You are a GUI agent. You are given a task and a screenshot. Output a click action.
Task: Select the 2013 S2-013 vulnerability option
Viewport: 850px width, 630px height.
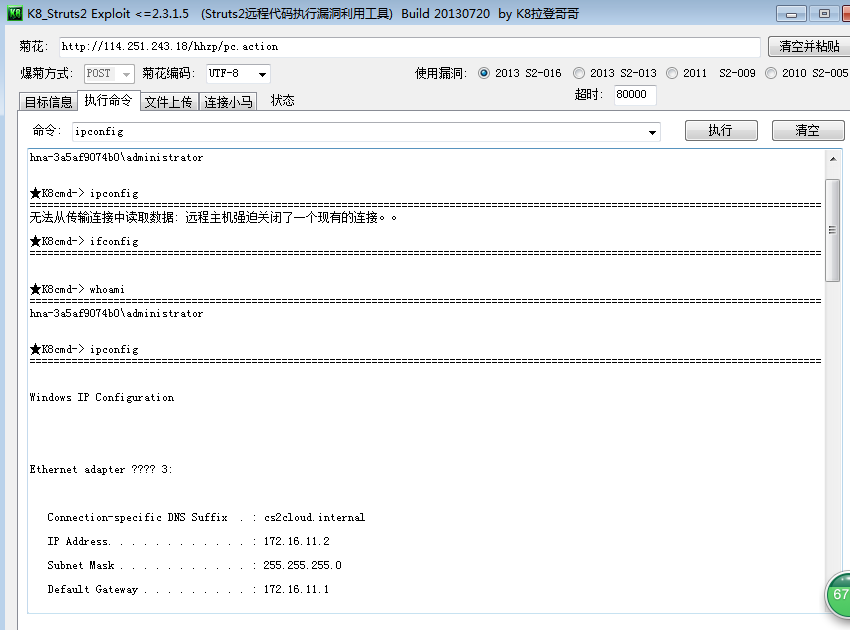[x=615, y=73]
